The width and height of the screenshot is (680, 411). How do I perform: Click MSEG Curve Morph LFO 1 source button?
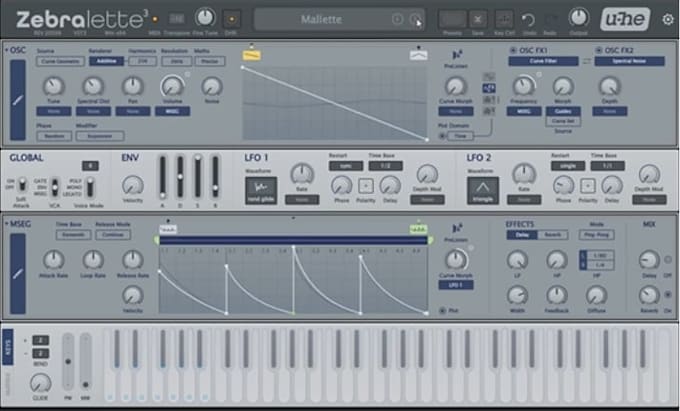click(455, 285)
